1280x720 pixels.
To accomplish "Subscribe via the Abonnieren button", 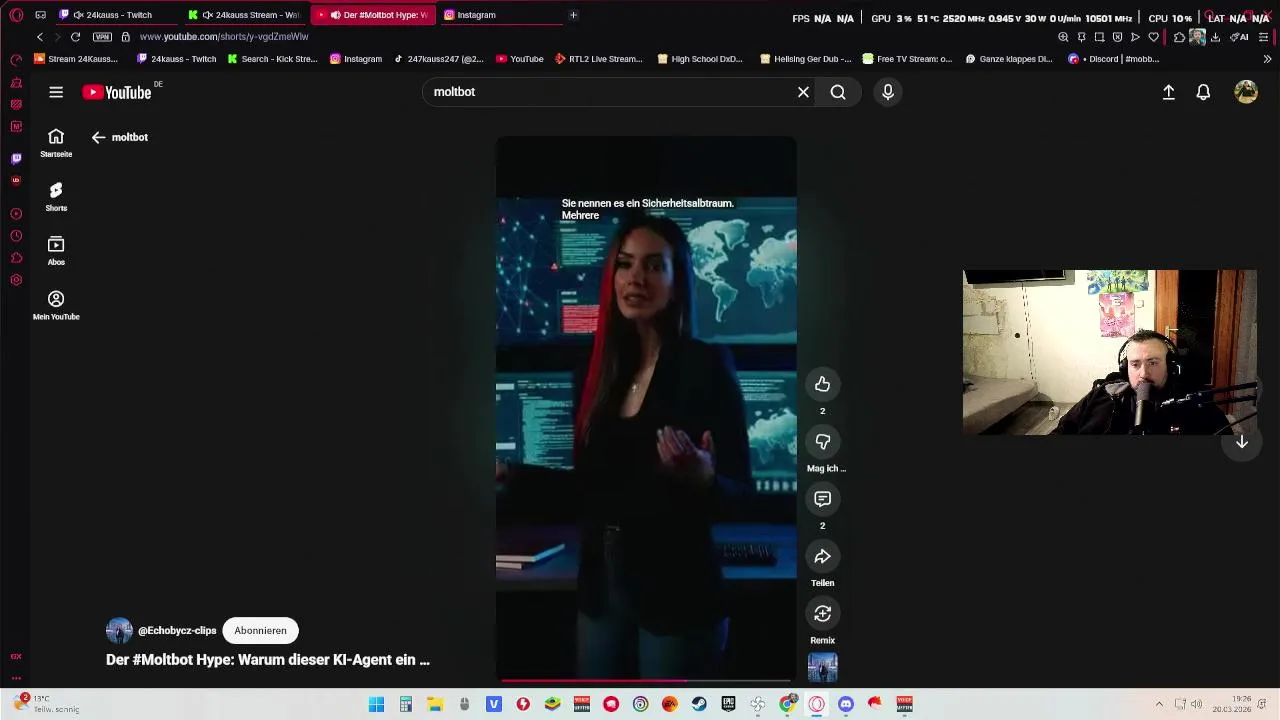I will (260, 630).
